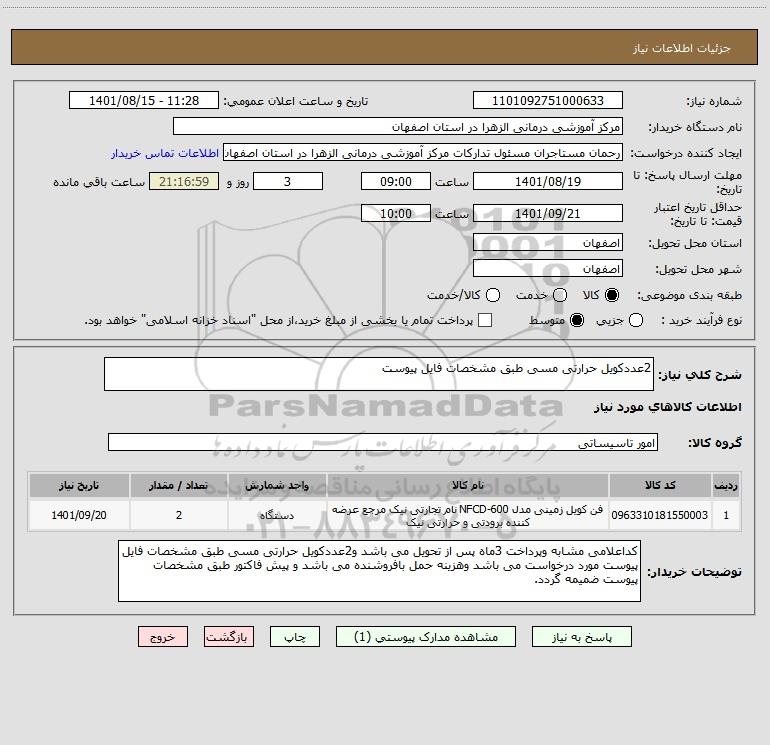Click the اطلاعات کالاهای مورد نیاز heading

click(667, 407)
